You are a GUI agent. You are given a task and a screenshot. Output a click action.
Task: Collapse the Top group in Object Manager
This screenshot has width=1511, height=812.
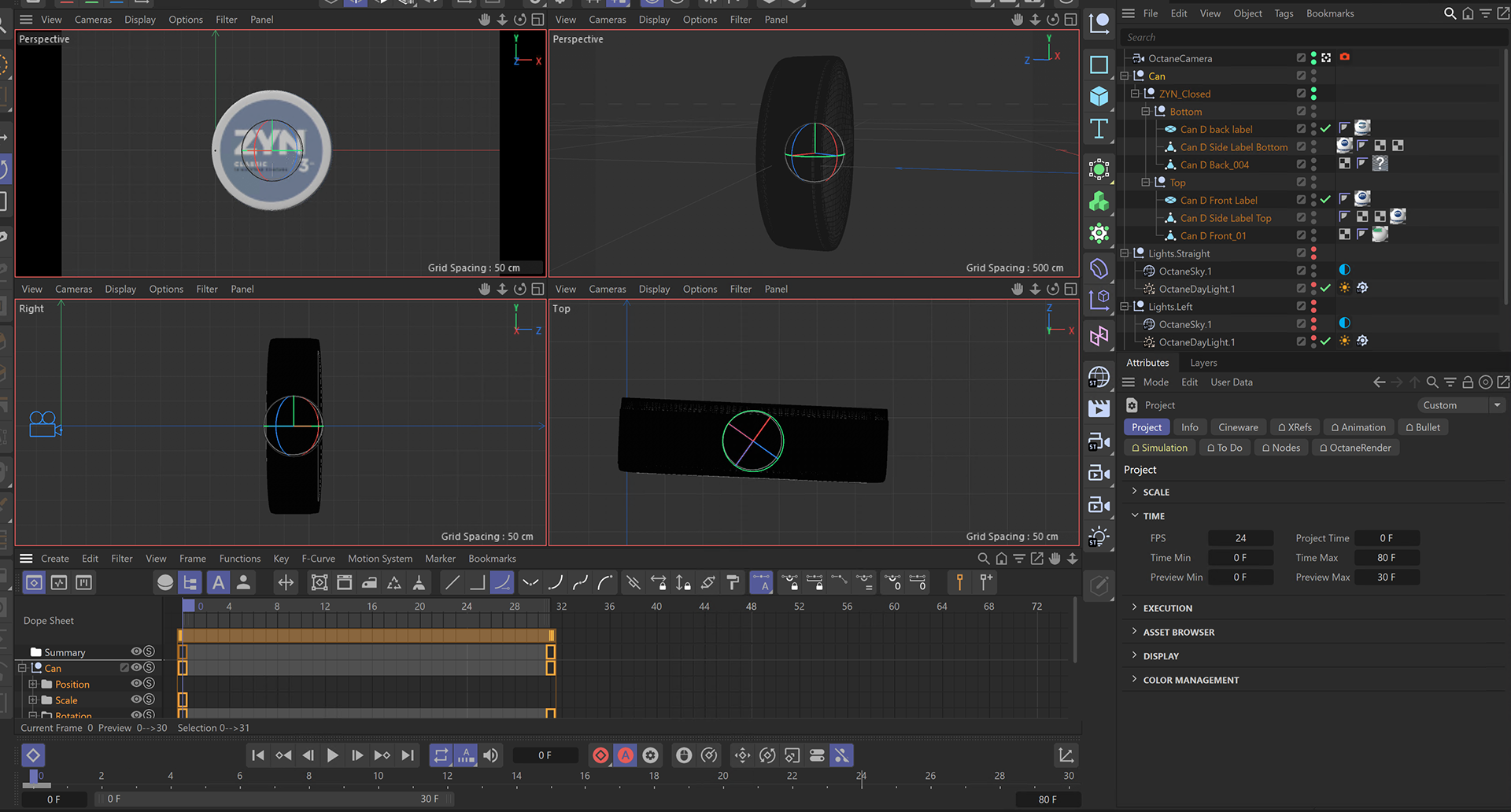(1146, 183)
